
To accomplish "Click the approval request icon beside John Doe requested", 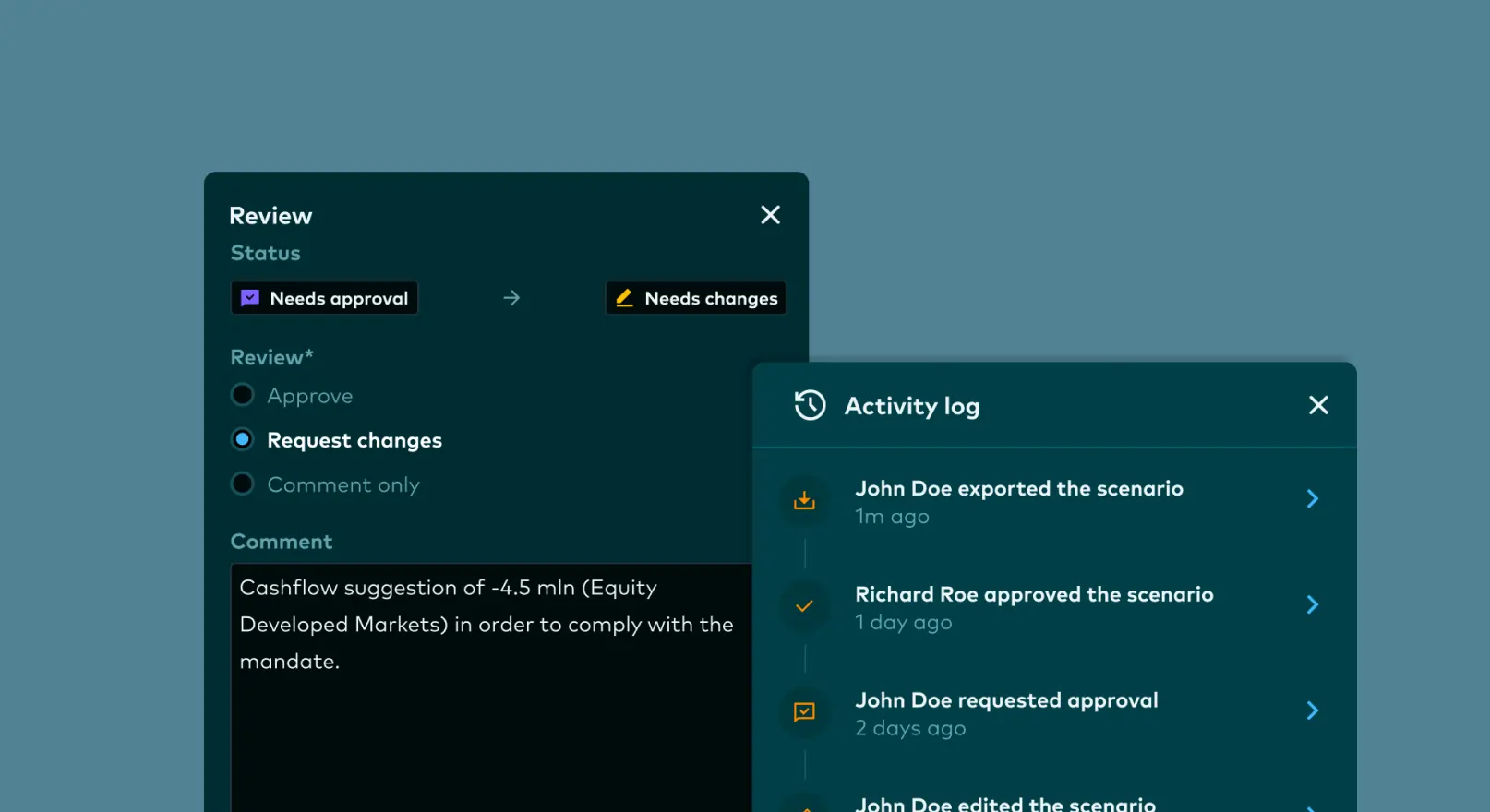I will pyautogui.click(x=804, y=712).
